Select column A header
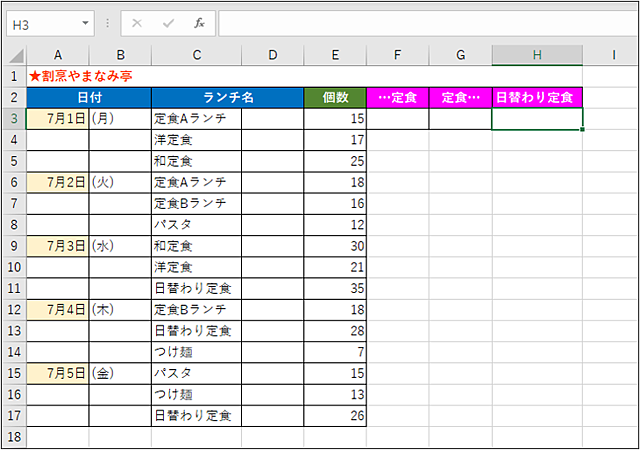Screen dimensions: 640x450 (58, 55)
